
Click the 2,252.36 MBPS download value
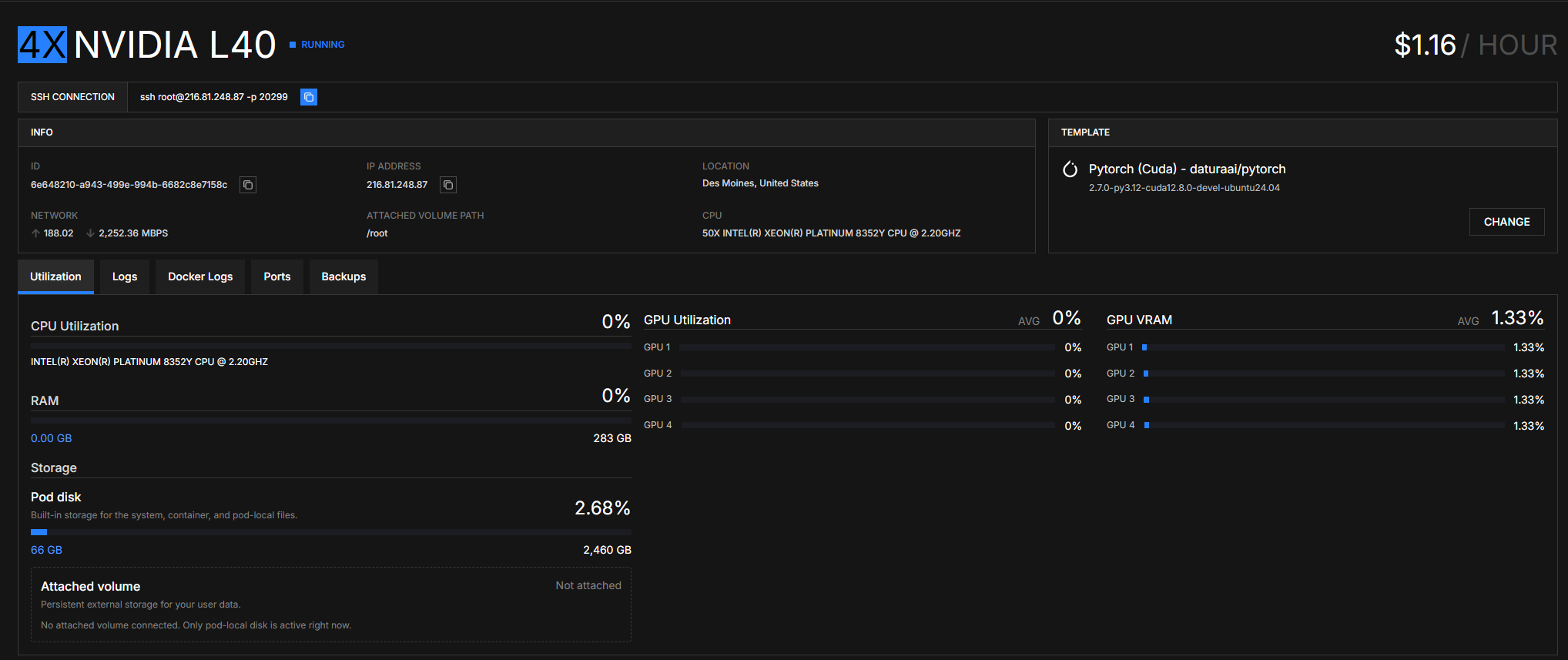(x=133, y=233)
